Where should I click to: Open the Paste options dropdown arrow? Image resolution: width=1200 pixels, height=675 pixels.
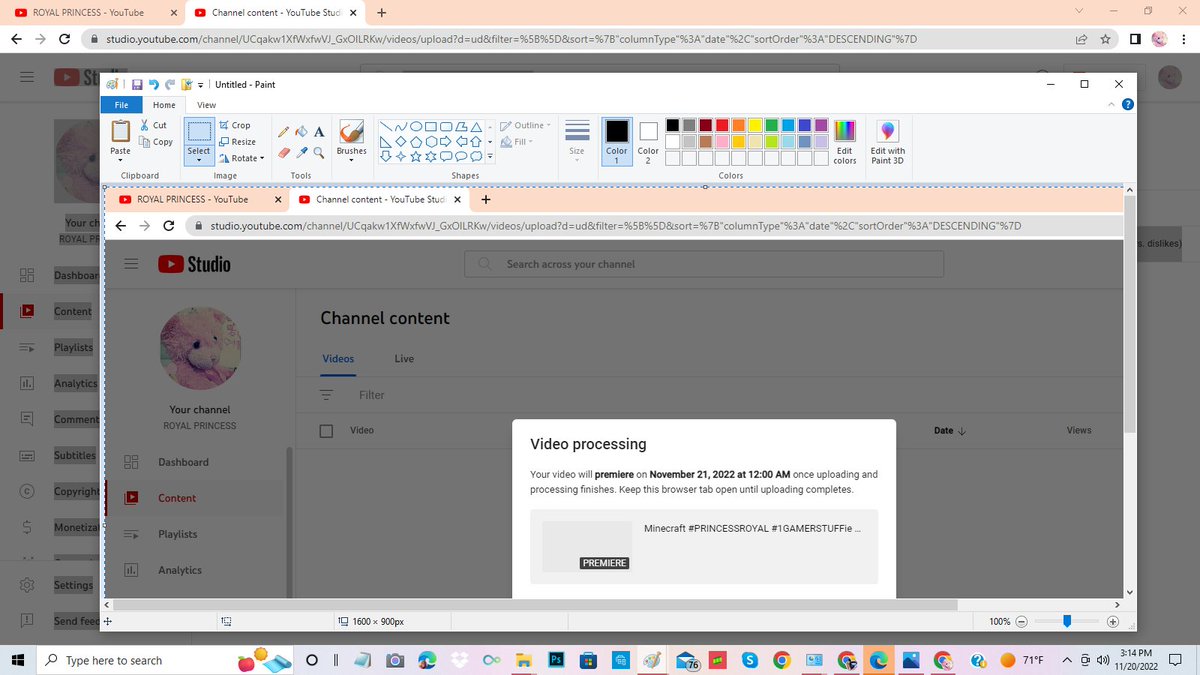tap(120, 160)
